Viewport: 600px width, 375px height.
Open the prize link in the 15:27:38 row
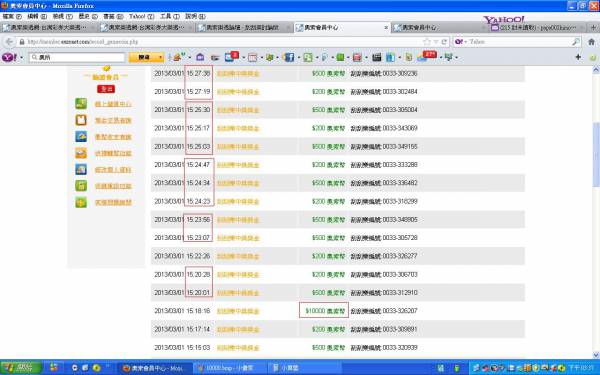(238, 73)
